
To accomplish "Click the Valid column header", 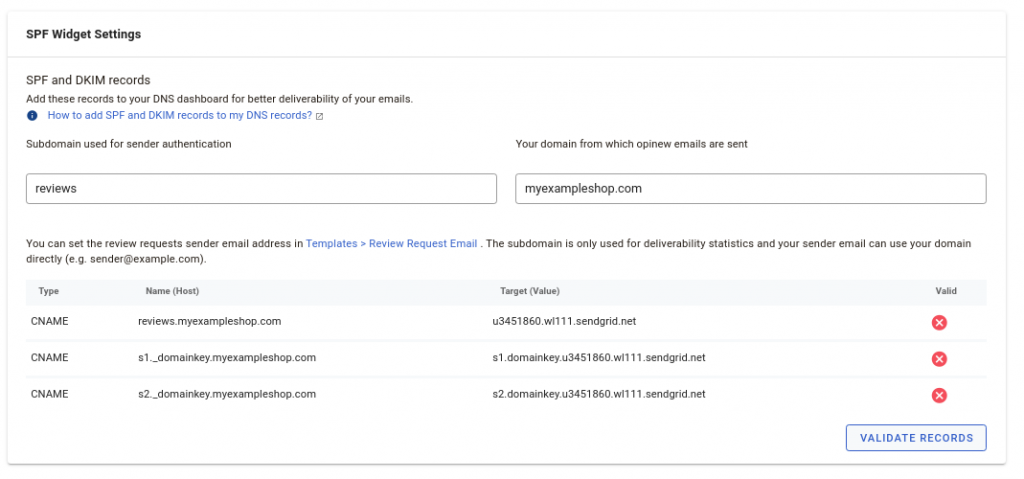I will point(946,291).
